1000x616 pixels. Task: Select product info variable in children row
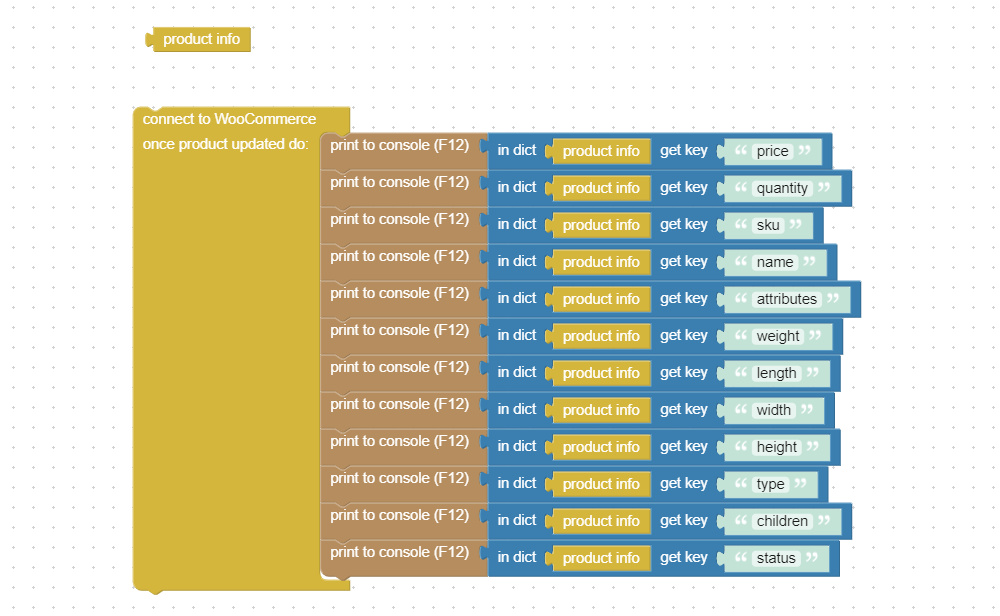coord(600,521)
